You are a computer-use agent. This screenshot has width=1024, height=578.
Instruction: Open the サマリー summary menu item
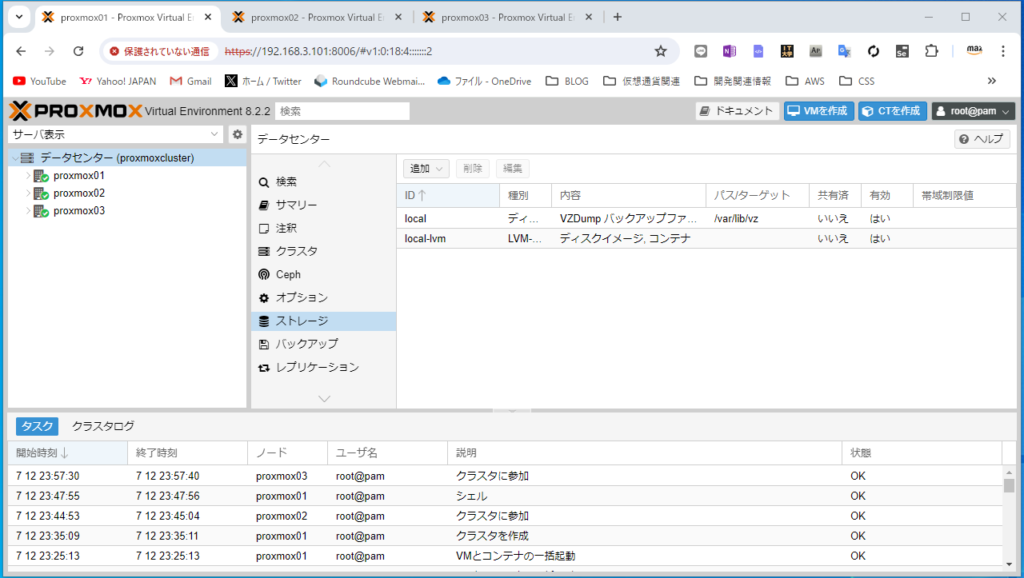click(x=296, y=205)
